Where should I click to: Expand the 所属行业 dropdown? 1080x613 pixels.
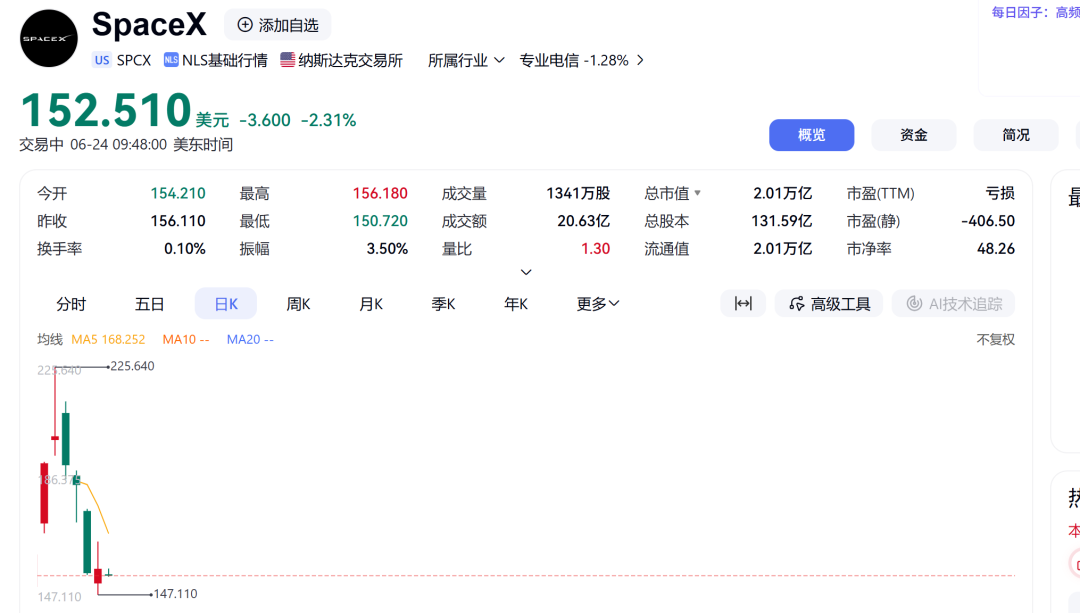tap(466, 61)
